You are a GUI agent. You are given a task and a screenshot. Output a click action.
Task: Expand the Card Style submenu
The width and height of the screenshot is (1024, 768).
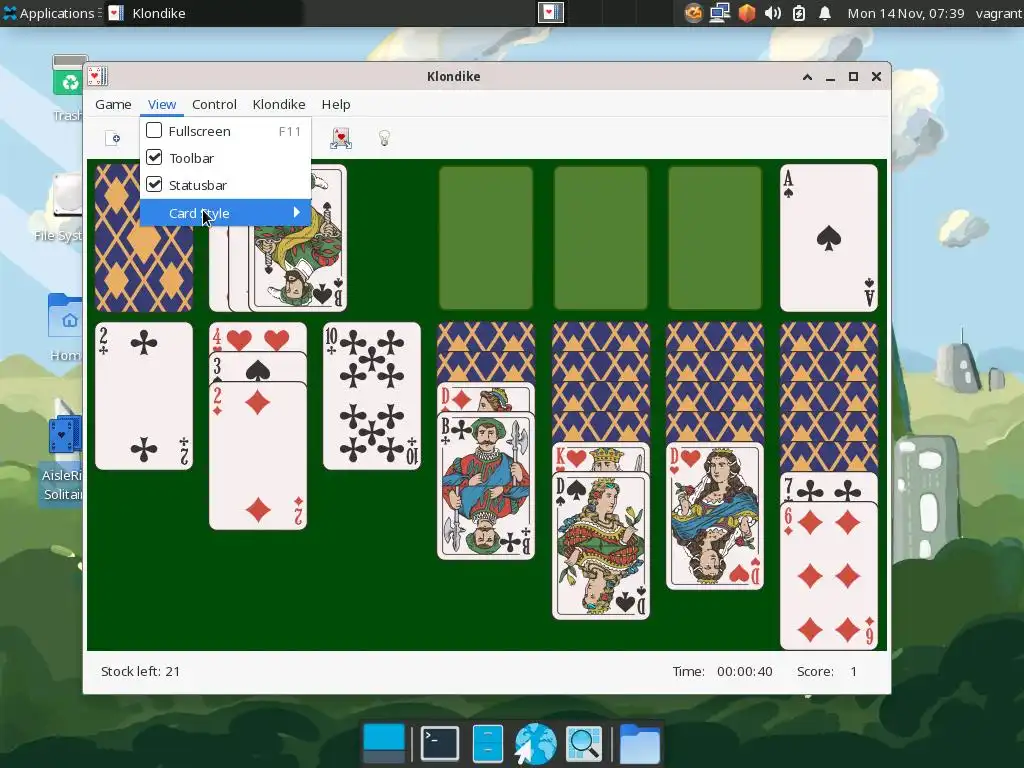click(225, 213)
